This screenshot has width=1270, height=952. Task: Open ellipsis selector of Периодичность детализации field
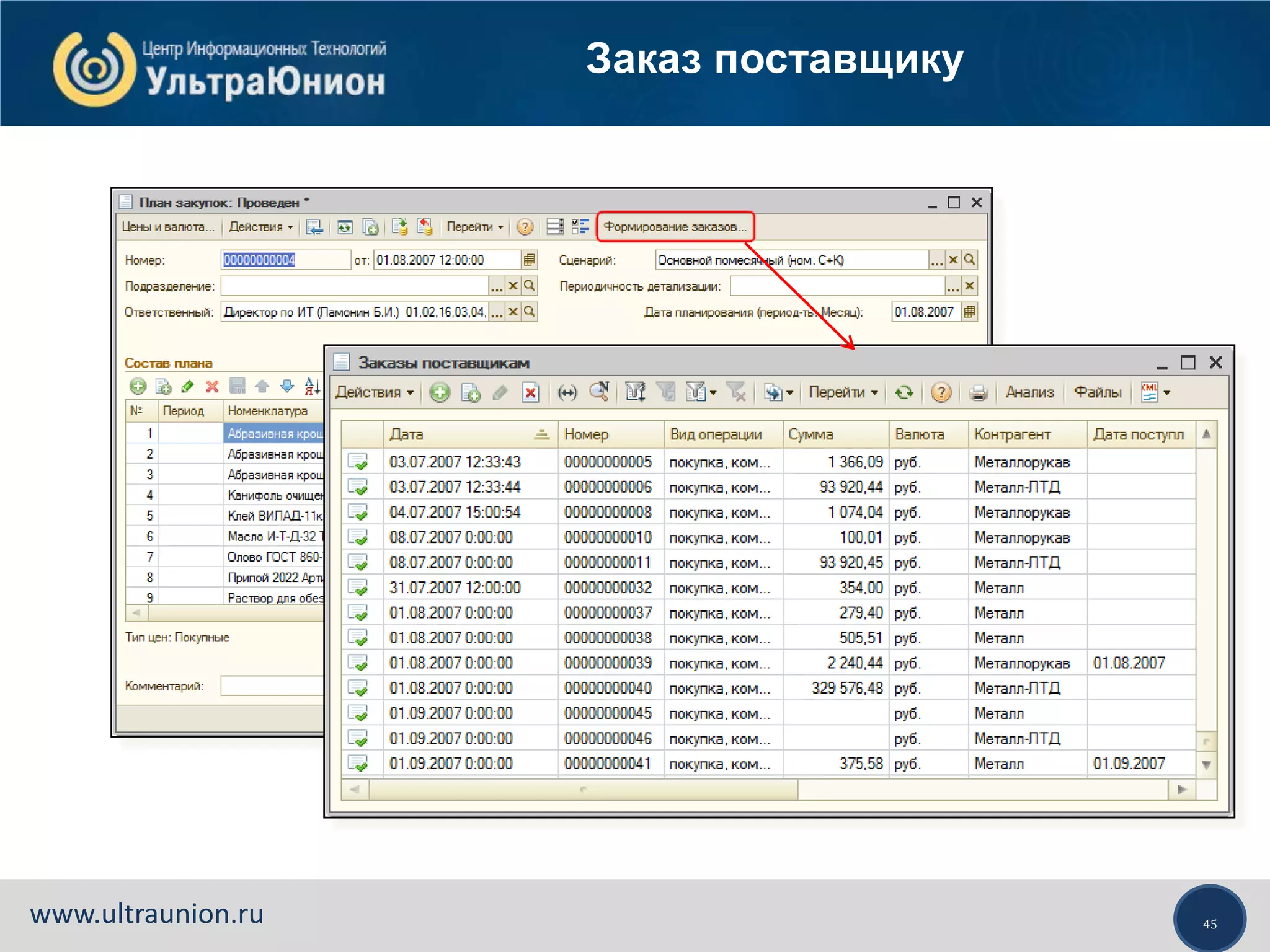pyautogui.click(x=953, y=286)
